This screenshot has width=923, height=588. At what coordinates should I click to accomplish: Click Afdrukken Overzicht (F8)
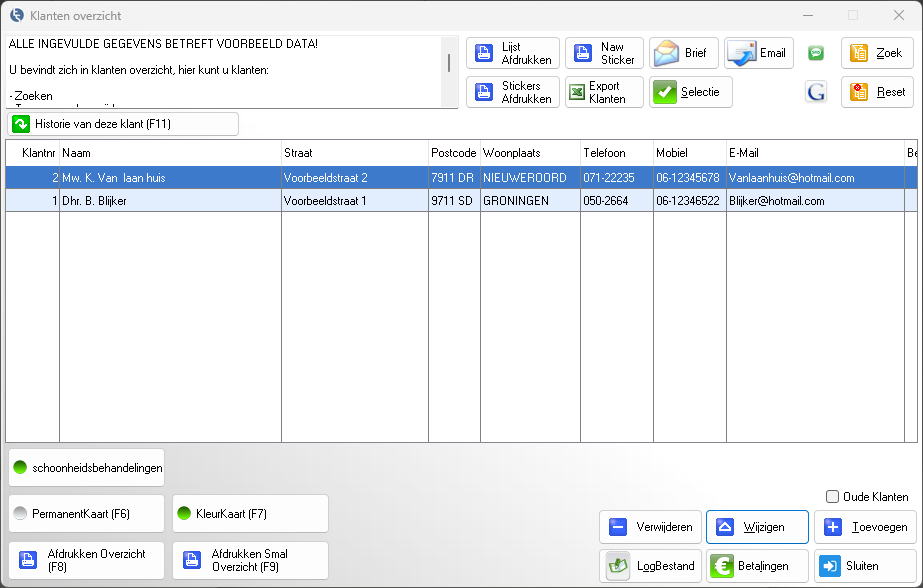(x=87, y=560)
